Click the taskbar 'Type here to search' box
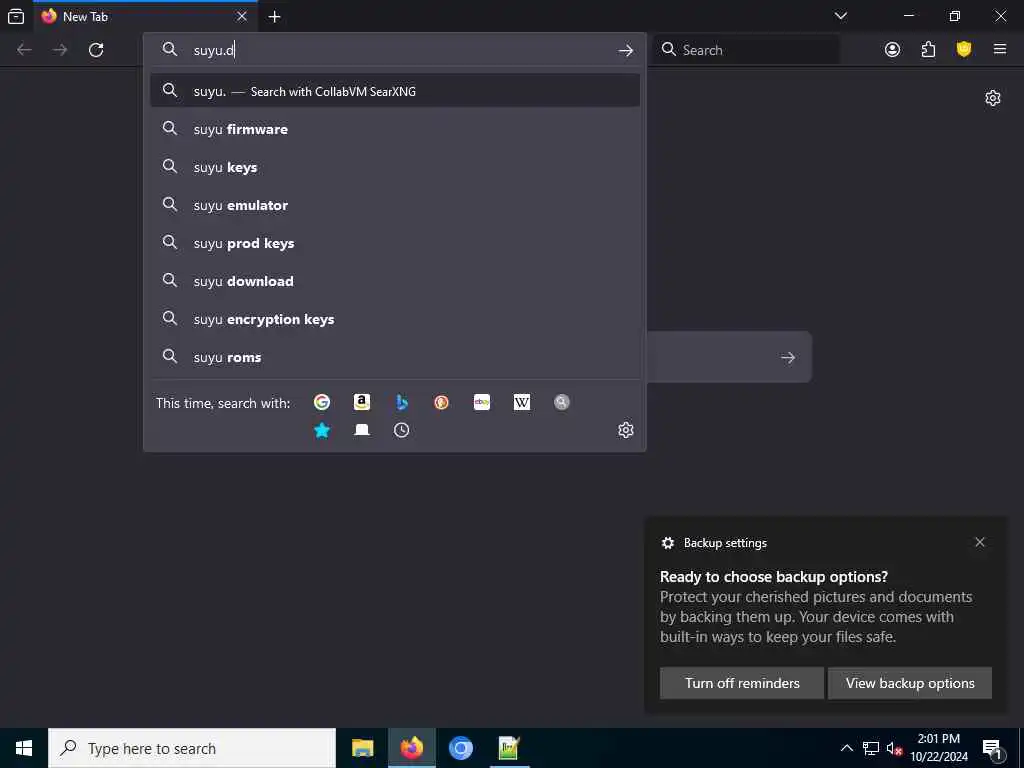This screenshot has height=768, width=1024. click(192, 748)
